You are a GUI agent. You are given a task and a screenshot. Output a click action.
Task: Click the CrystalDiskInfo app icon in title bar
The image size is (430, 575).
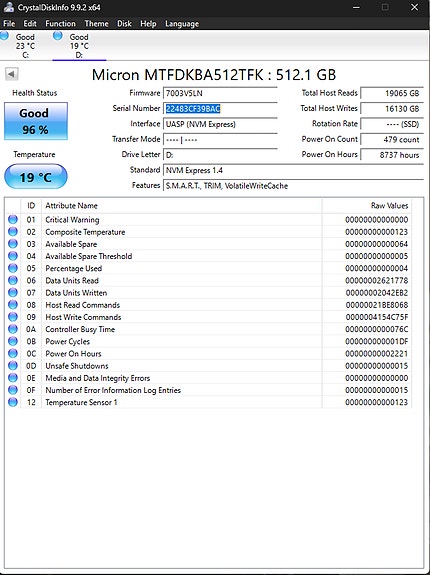coord(9,7)
